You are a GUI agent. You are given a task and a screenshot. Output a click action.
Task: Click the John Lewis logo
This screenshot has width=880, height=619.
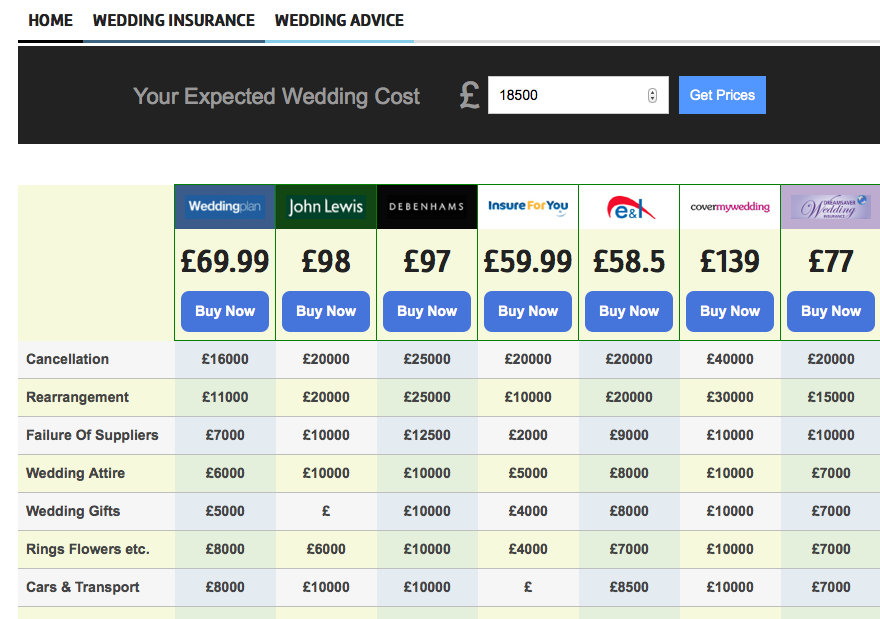point(326,207)
